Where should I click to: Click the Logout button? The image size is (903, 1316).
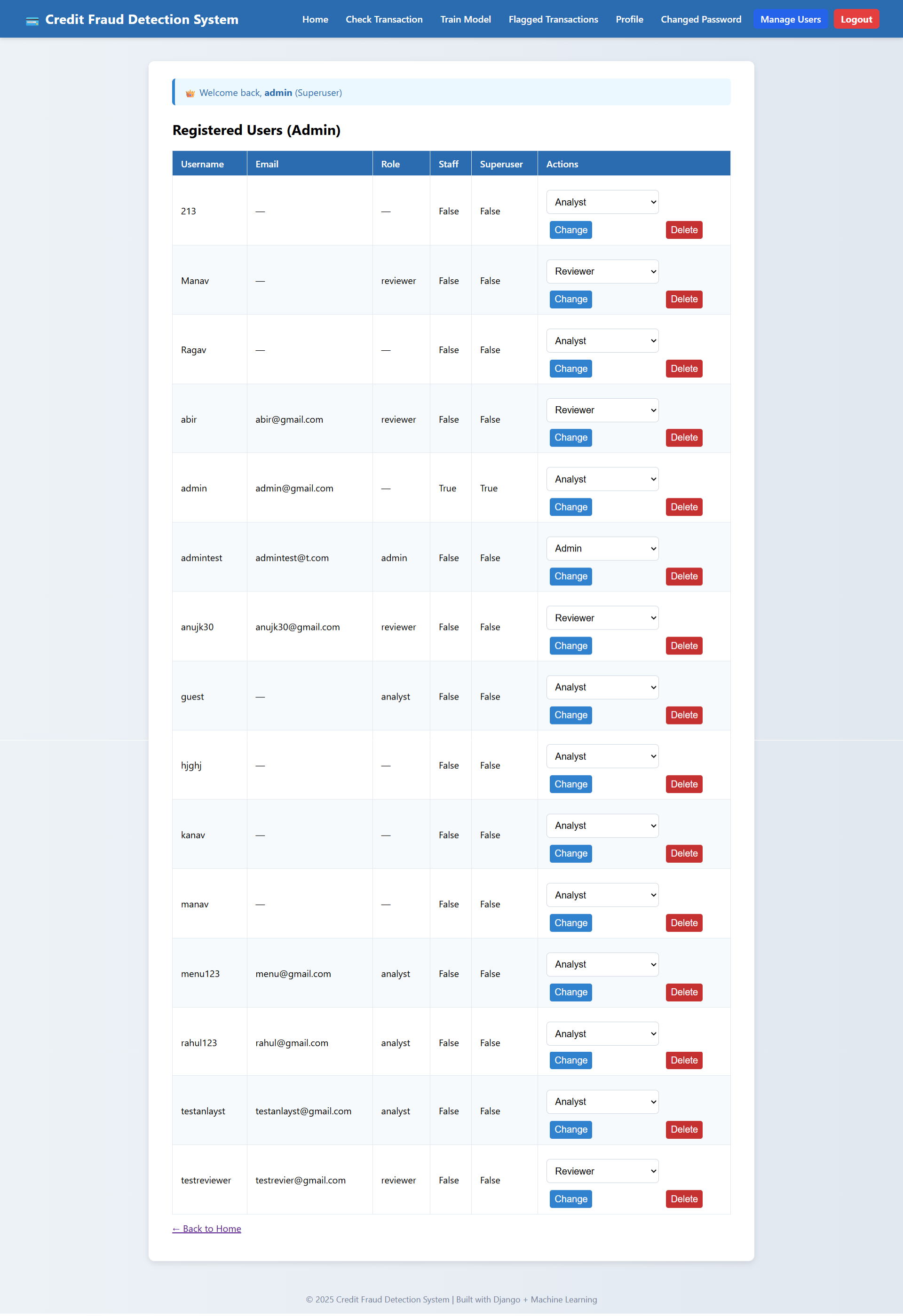(856, 19)
